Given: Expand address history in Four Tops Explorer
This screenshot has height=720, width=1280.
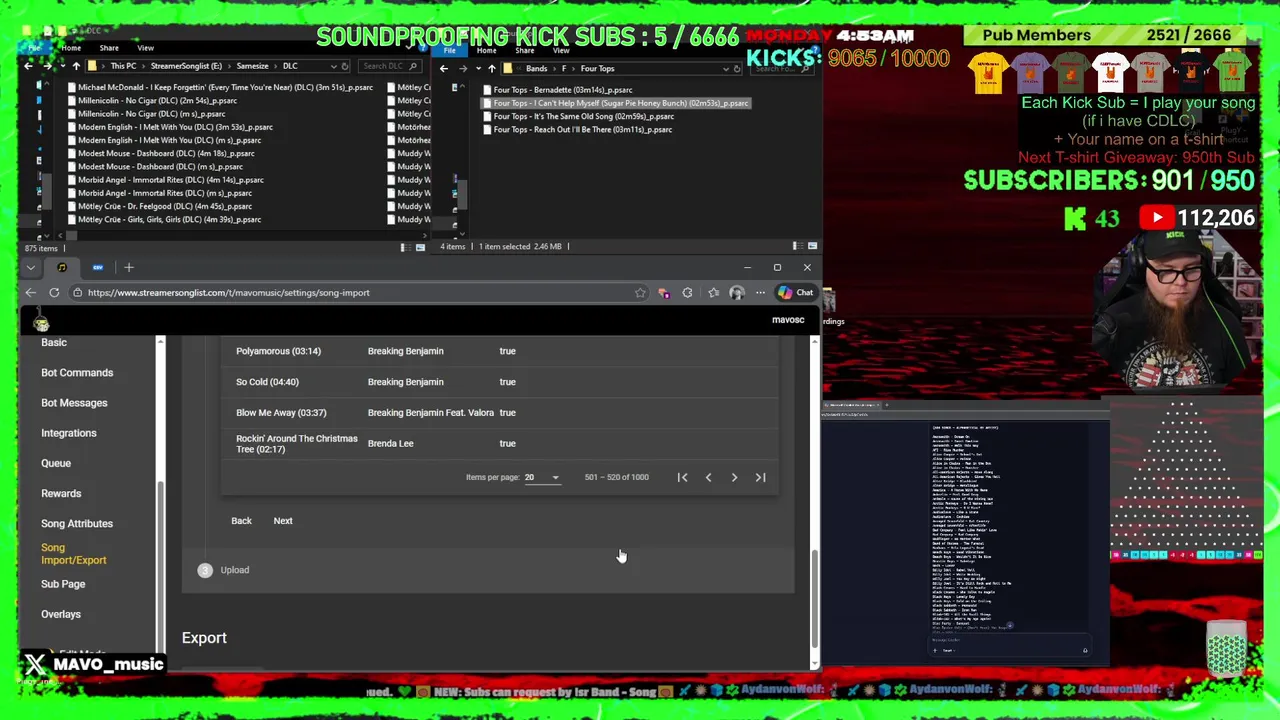Looking at the screenshot, I should click(726, 68).
